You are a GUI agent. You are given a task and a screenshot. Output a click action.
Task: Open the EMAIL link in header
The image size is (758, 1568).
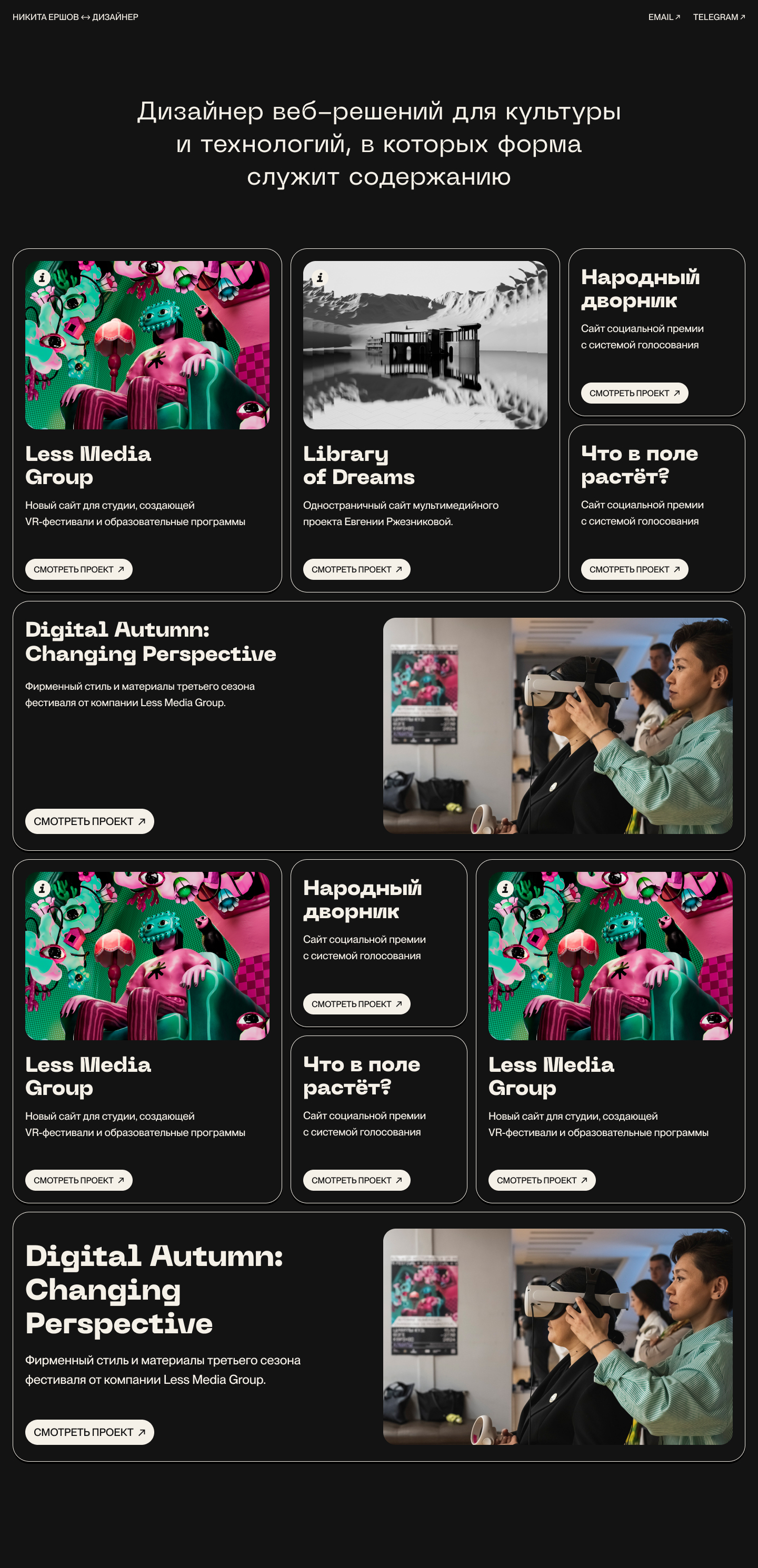[664, 17]
